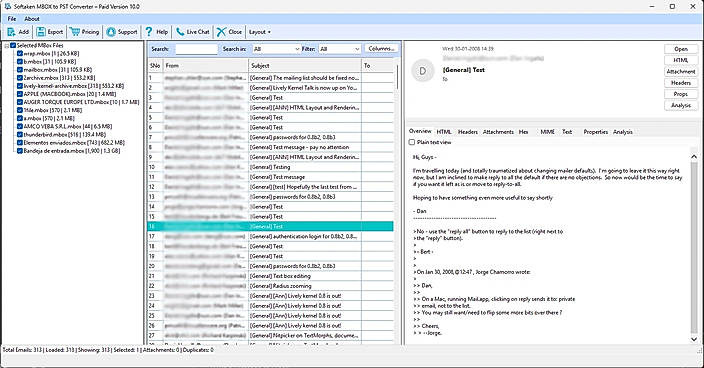Uncheck the APPLE (MACBOOK).mbox checkbox
This screenshot has height=368, width=704.
[20, 94]
